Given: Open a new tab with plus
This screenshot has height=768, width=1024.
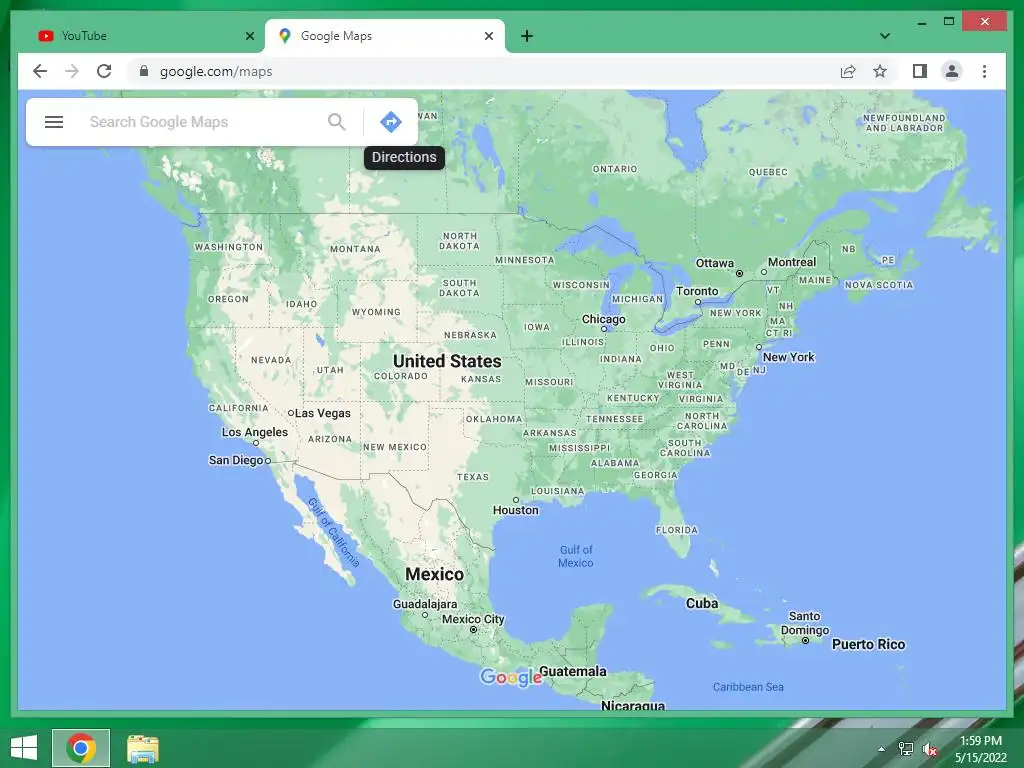Looking at the screenshot, I should pos(527,36).
